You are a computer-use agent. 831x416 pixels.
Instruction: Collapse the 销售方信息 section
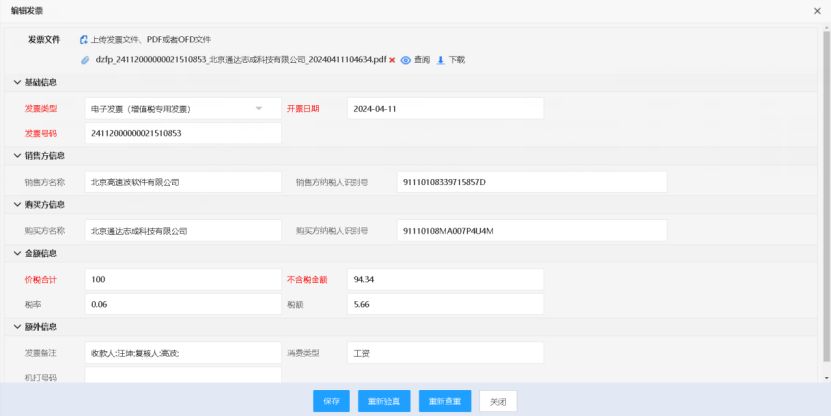click(x=16, y=156)
